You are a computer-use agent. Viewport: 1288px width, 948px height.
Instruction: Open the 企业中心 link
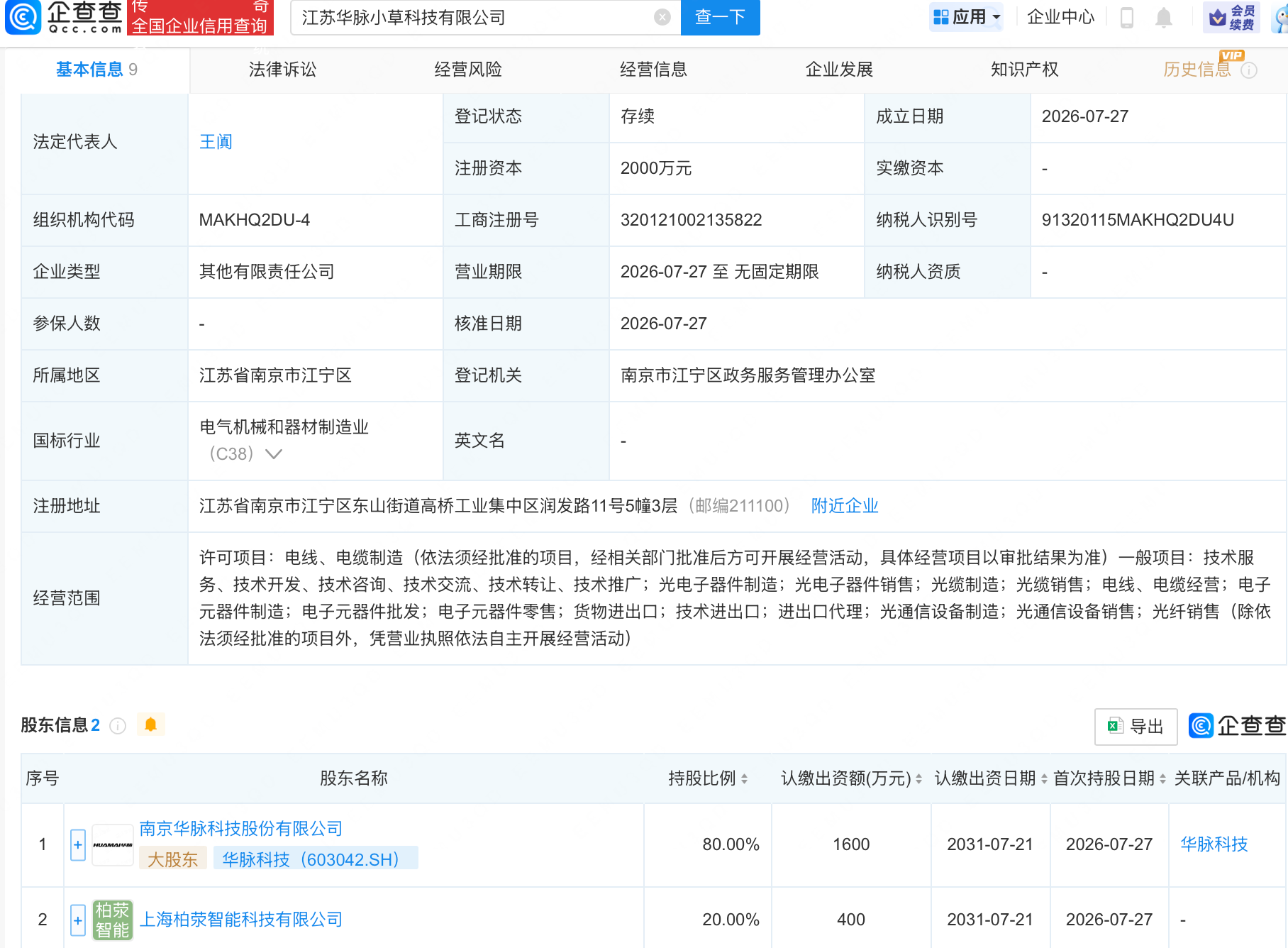1060,17
